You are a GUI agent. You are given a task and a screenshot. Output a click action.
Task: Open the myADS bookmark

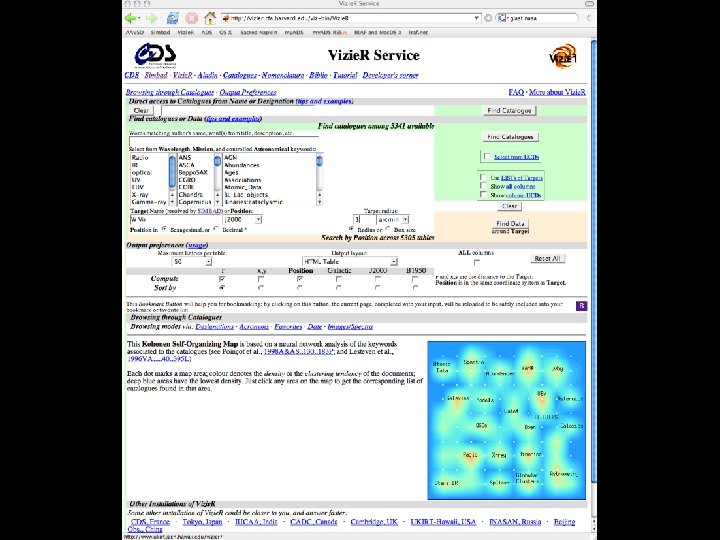(x=294, y=33)
